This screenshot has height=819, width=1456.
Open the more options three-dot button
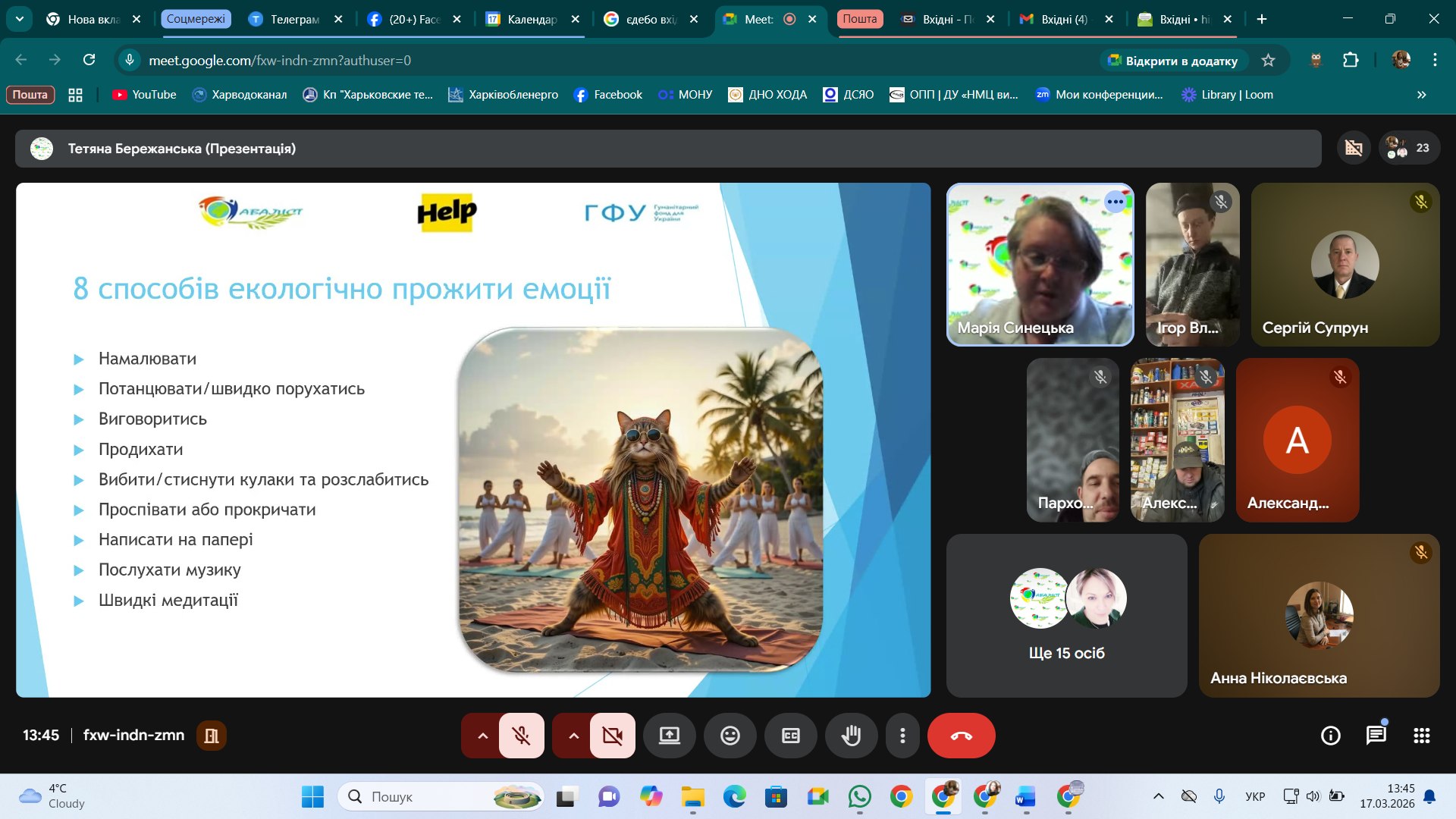click(902, 736)
